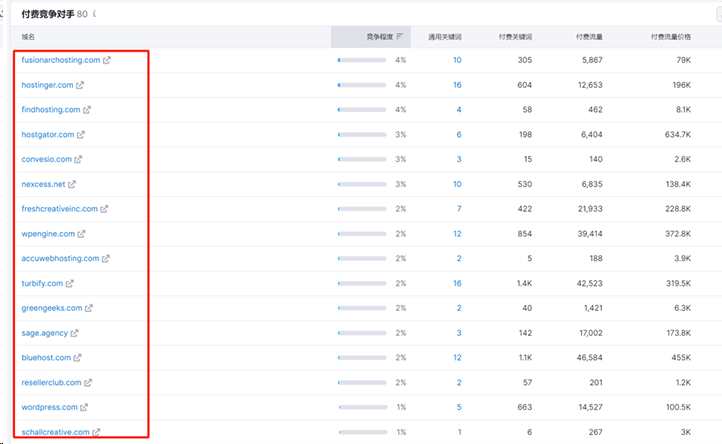The width and height of the screenshot is (722, 444).
Task: Click common keywords 4 for findhosting.com
Action: coord(459,110)
